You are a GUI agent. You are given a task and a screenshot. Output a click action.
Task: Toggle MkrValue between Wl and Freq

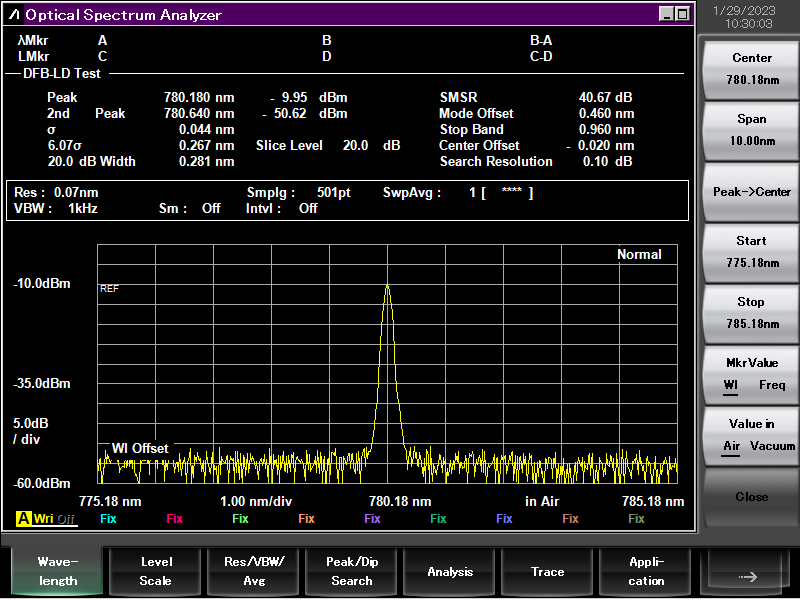click(752, 374)
